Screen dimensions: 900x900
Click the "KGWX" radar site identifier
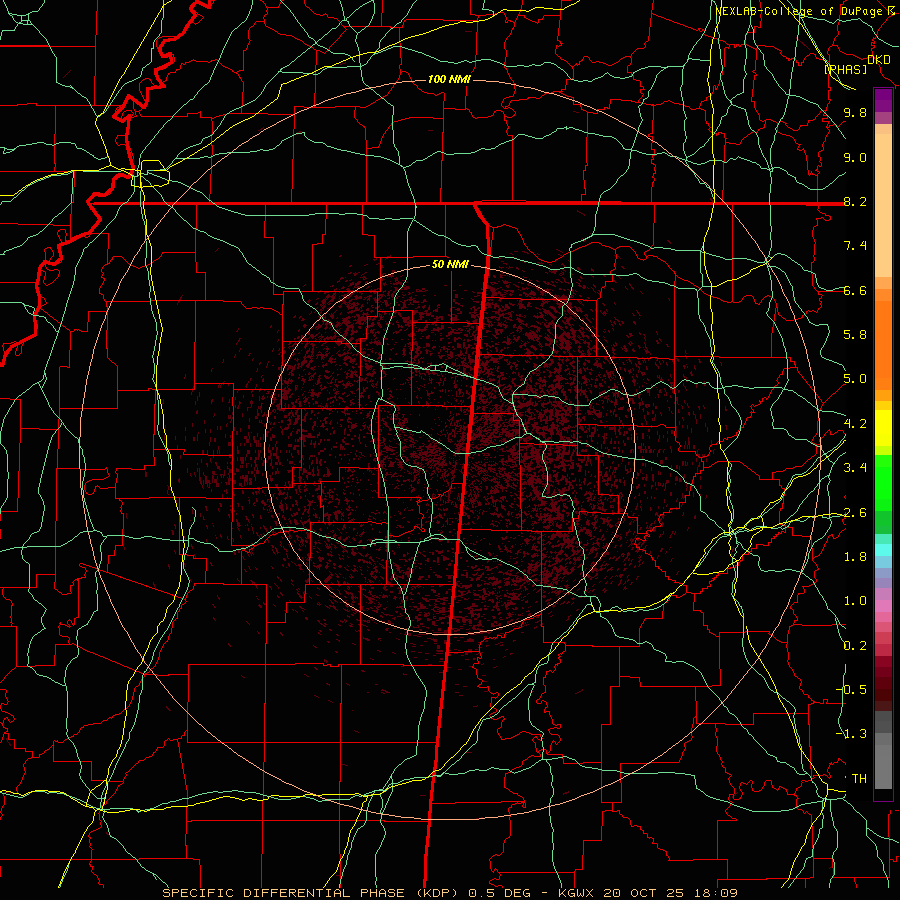pyautogui.click(x=577, y=893)
